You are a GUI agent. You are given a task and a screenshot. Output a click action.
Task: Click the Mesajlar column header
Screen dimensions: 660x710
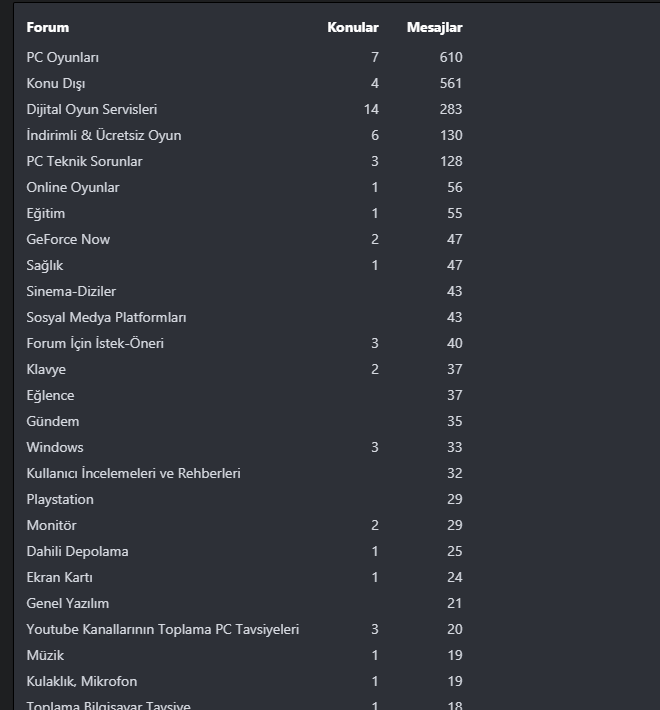point(434,27)
